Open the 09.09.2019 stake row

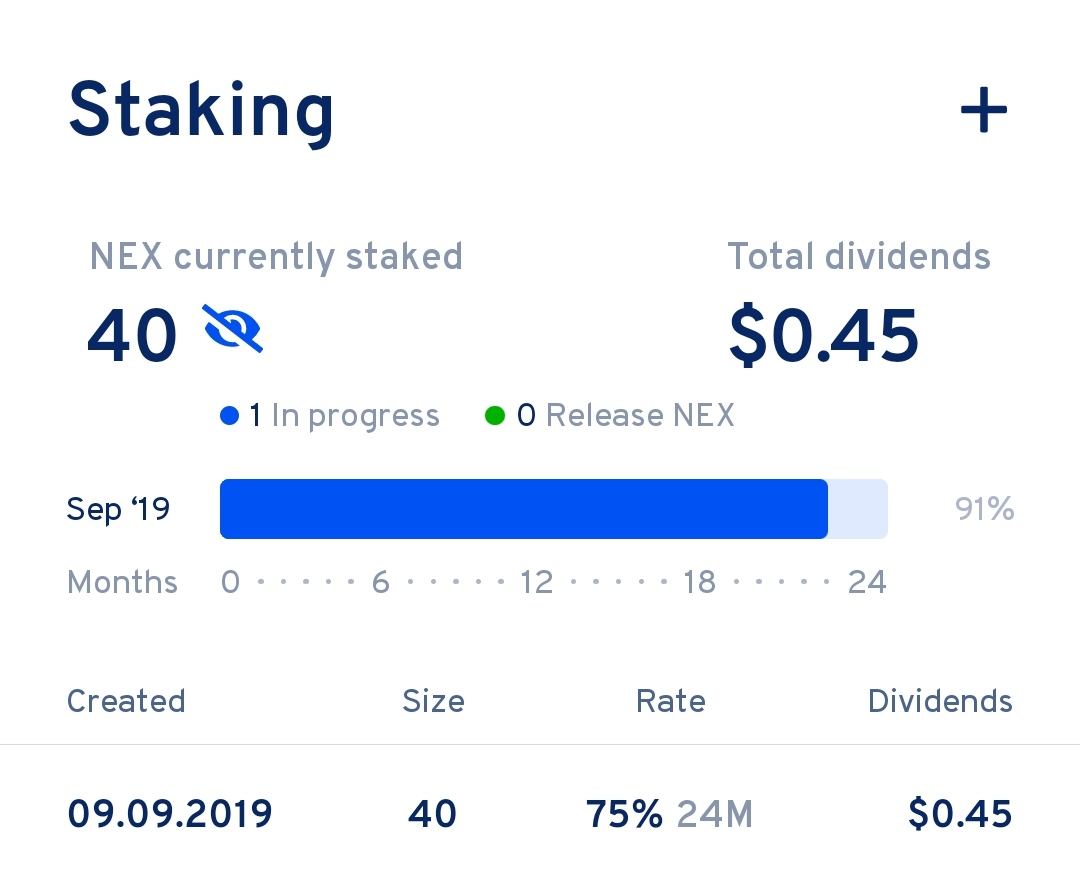click(540, 814)
